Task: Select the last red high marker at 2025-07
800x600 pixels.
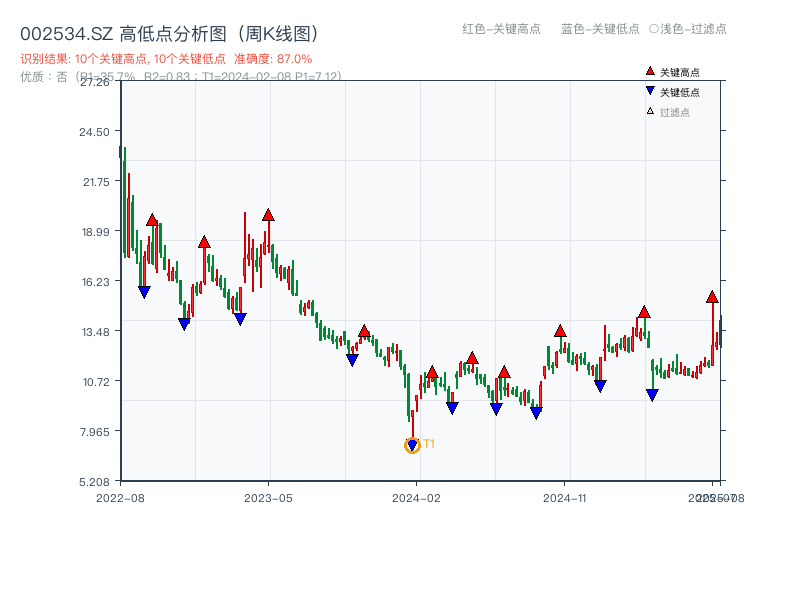Action: tap(712, 296)
